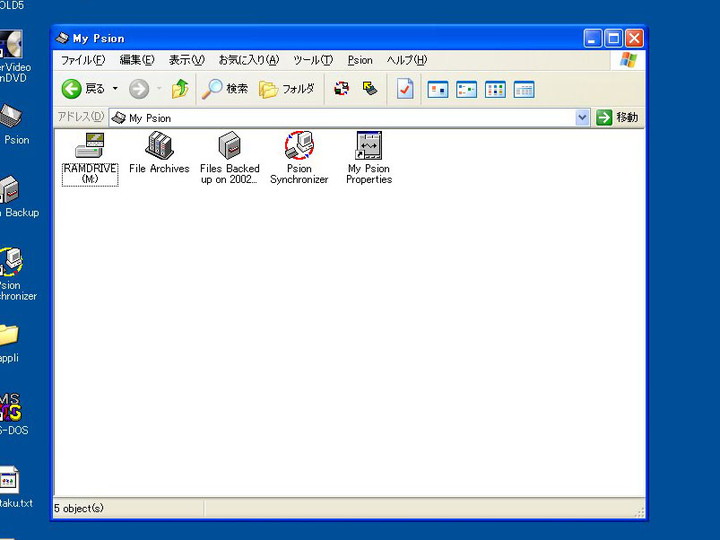Click the green Back arrow button
The width and height of the screenshot is (720, 540).
(x=72, y=89)
